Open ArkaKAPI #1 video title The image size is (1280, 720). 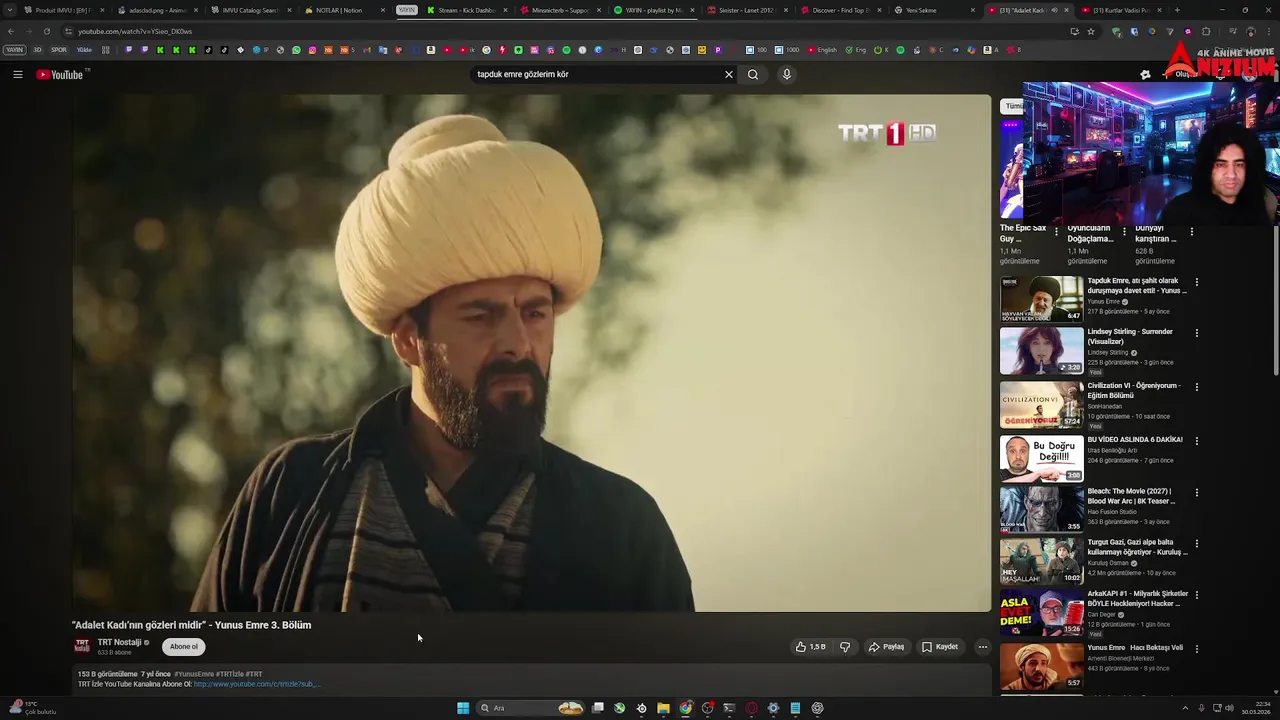1137,599
